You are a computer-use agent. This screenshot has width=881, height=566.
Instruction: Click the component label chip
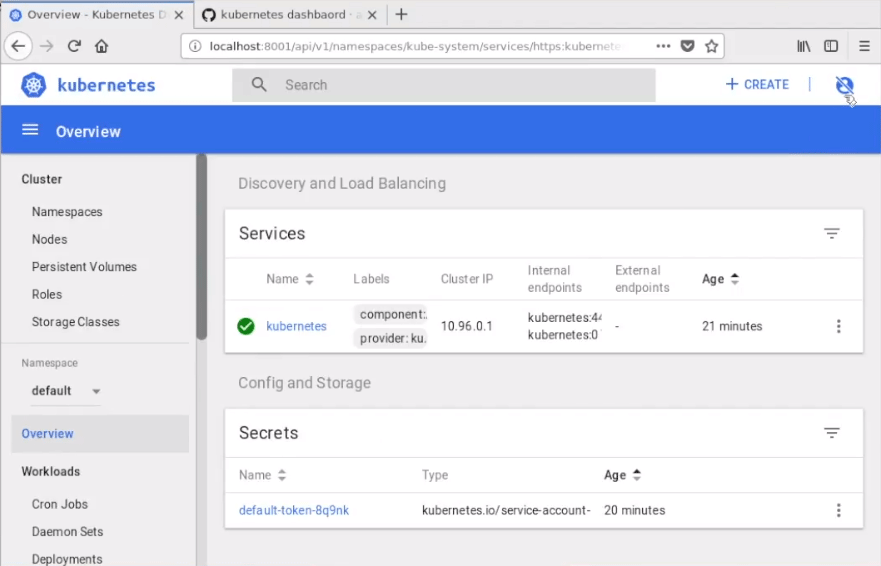[x=391, y=314]
